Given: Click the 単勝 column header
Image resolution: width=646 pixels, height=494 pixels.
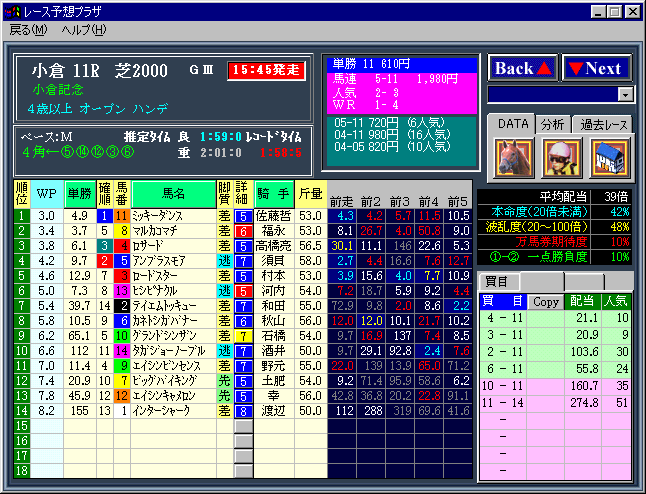Looking at the screenshot, I should click(80, 193).
